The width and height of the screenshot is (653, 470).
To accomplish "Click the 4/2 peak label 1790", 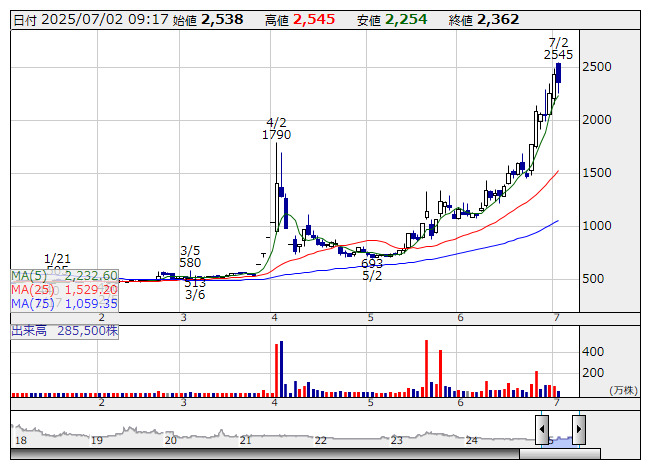I will click(x=277, y=134).
